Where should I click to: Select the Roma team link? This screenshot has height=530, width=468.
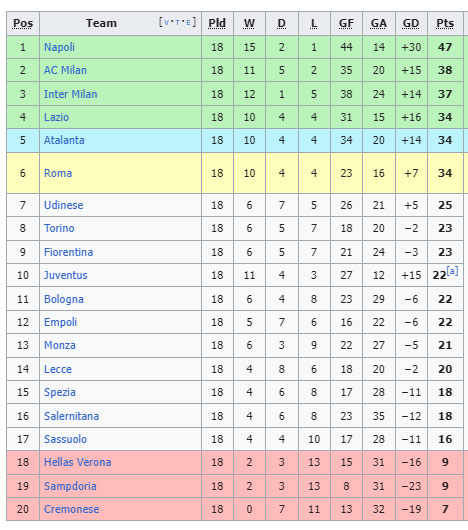(x=58, y=173)
